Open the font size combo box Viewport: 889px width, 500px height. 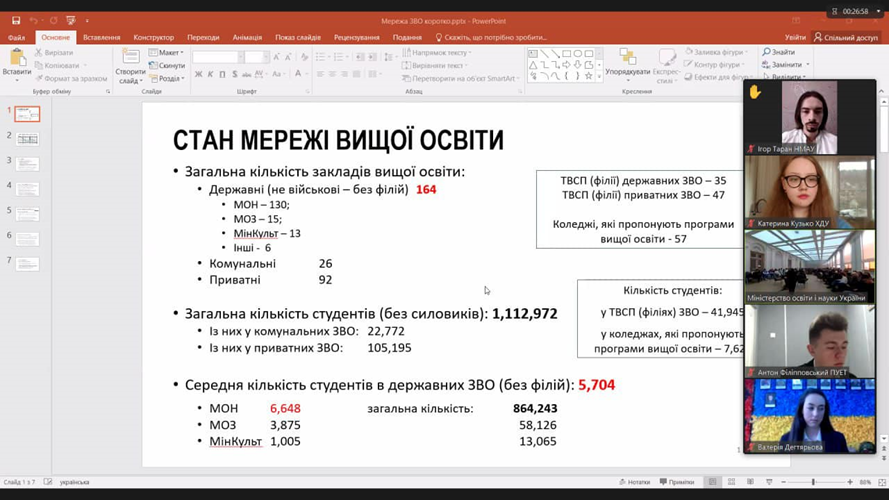point(256,57)
